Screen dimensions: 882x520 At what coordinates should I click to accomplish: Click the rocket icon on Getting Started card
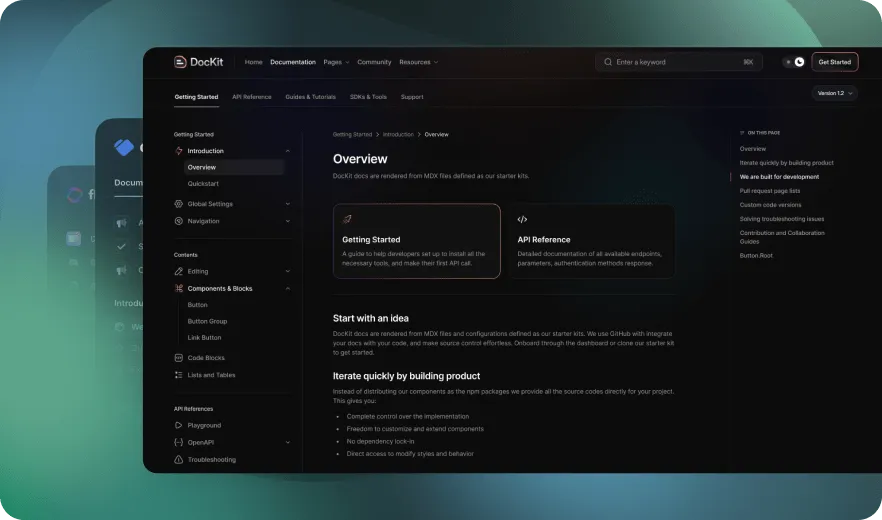click(347, 219)
